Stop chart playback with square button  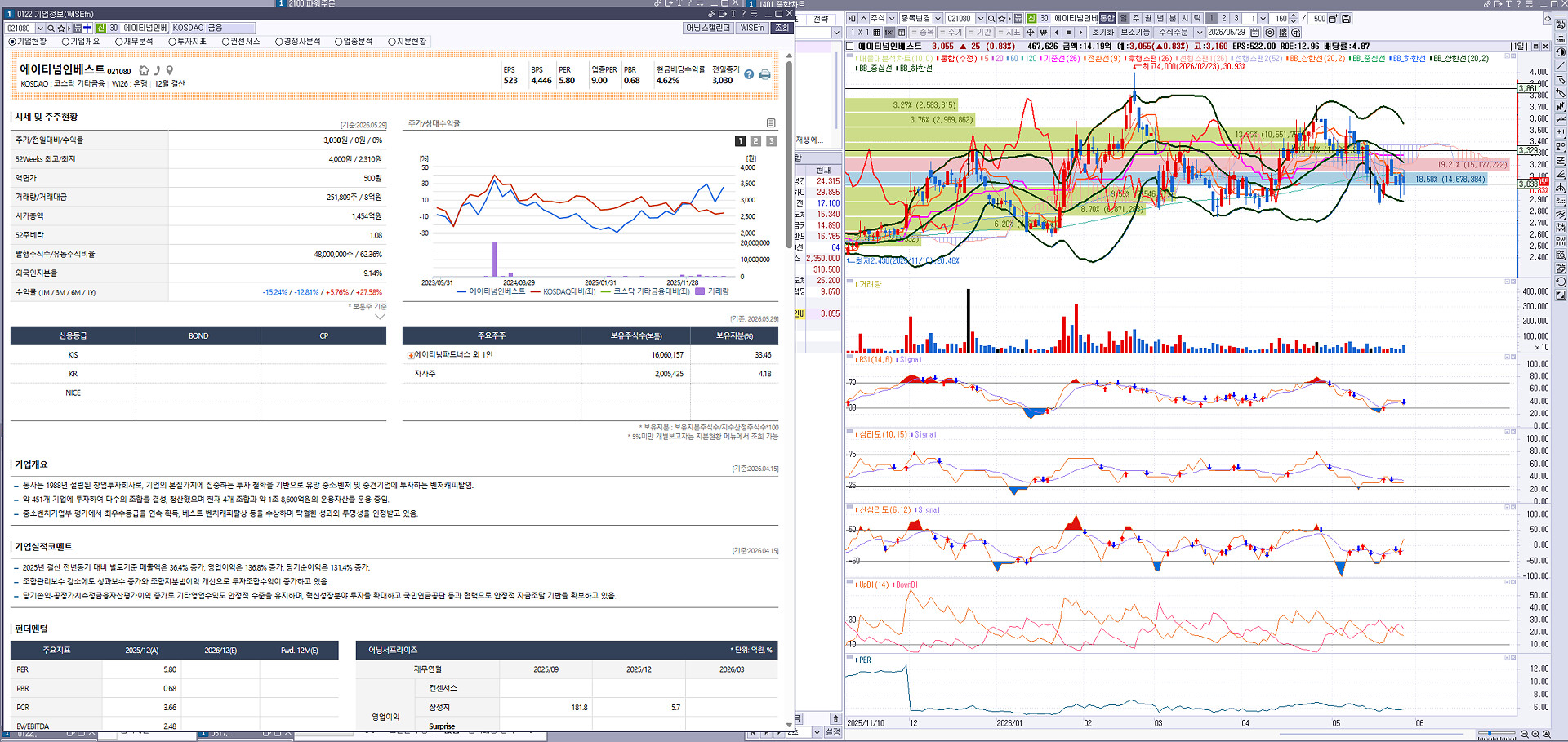pos(1068,33)
